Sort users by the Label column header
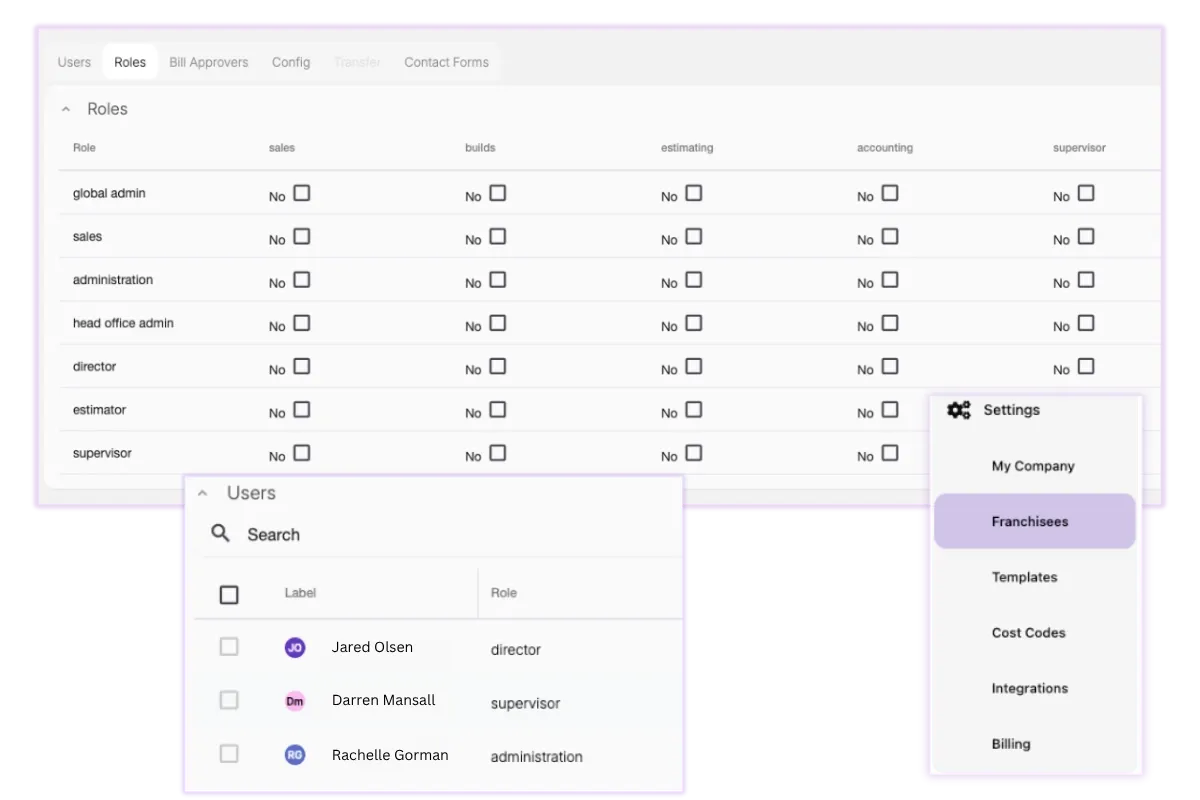The height and width of the screenshot is (800, 1200). pos(300,593)
